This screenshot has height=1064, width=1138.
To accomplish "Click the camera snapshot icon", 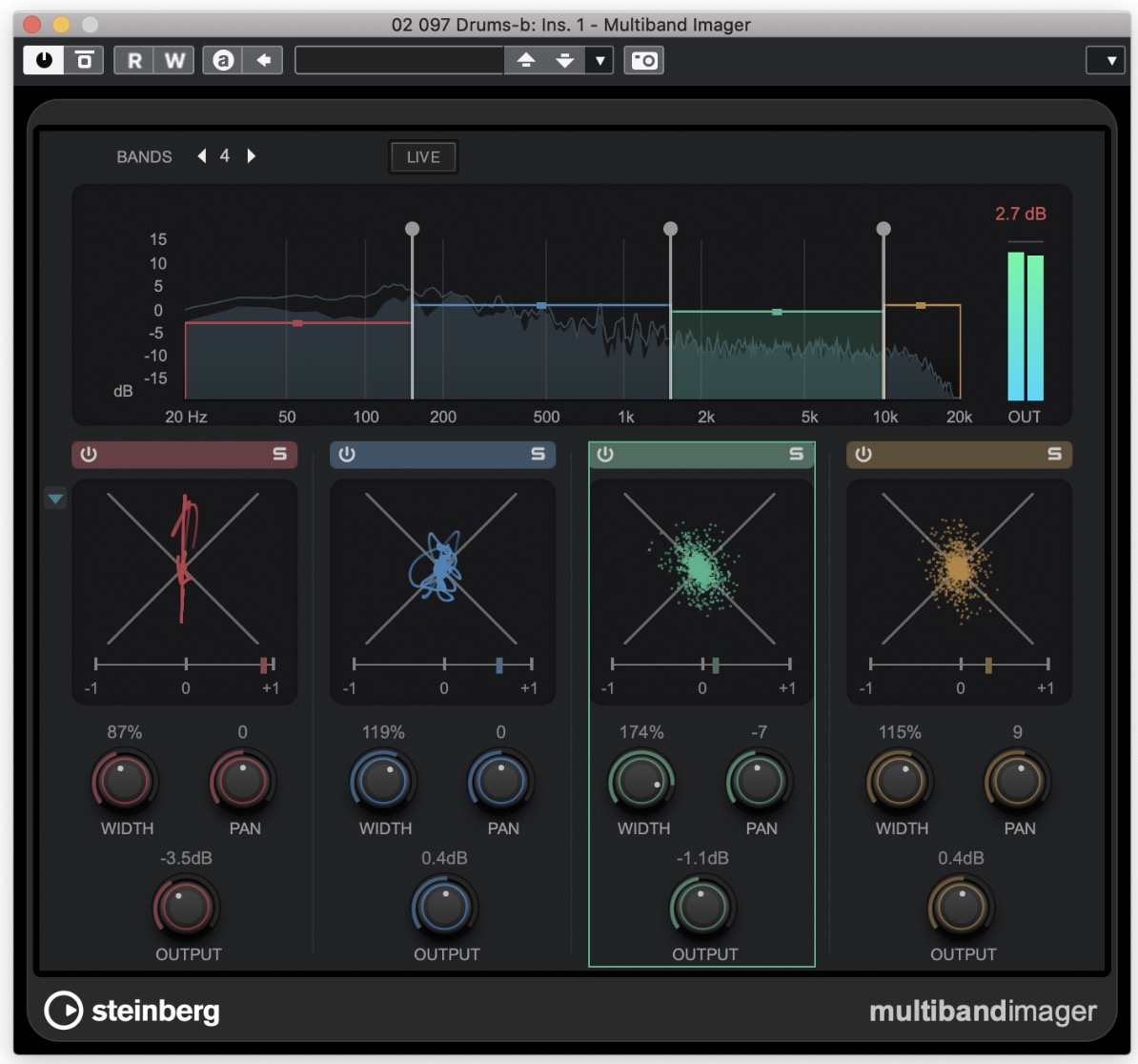I will point(643,60).
